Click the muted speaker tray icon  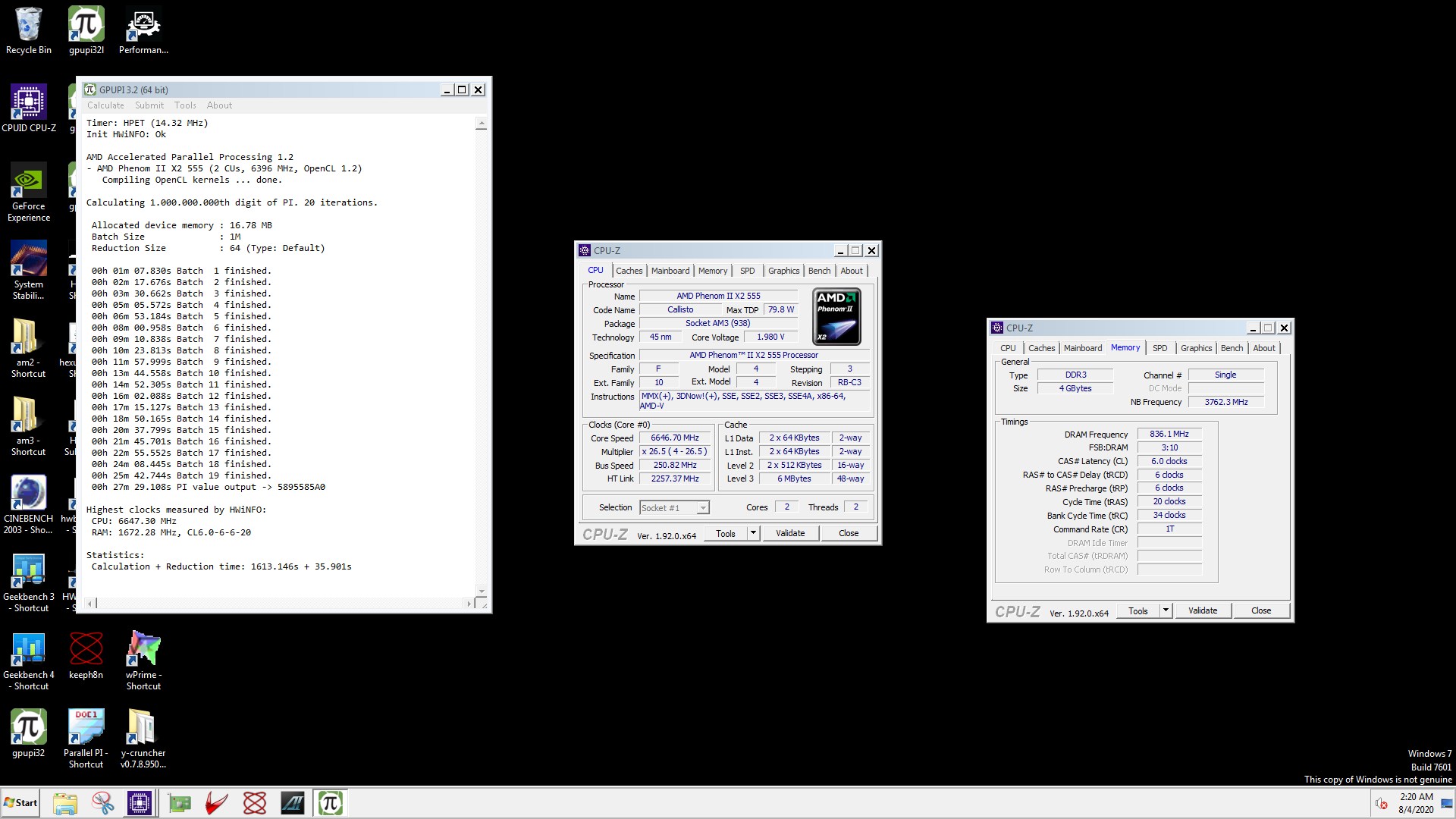coord(1381,803)
